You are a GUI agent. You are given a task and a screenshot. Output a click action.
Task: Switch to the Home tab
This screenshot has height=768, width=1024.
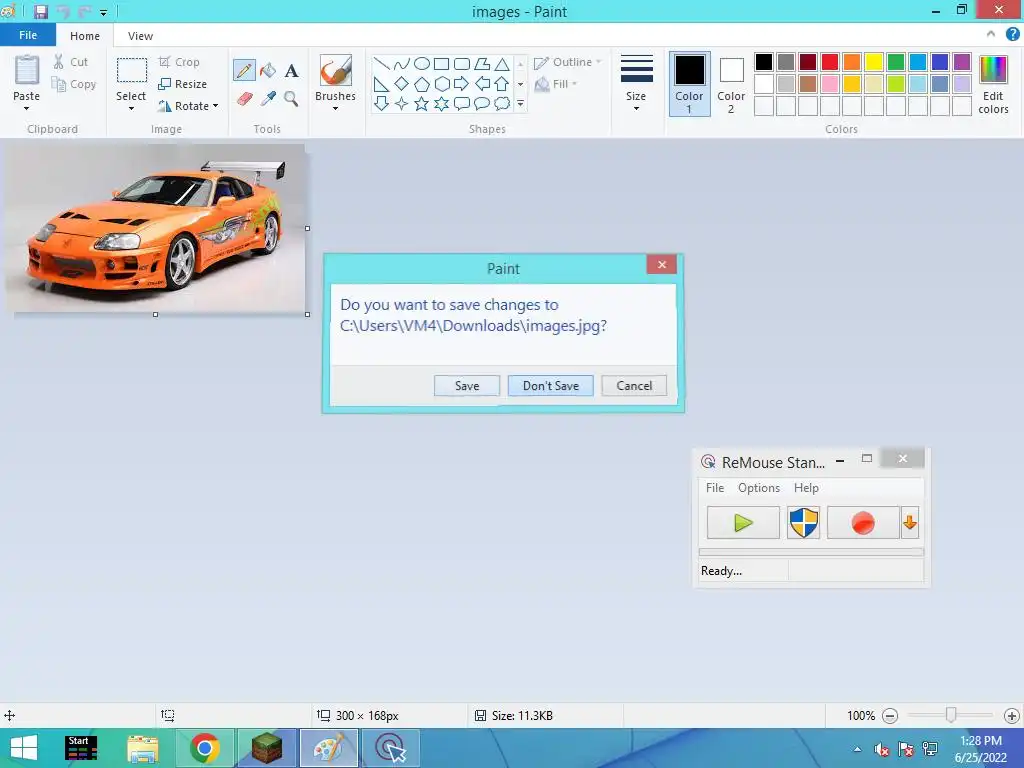[x=85, y=36]
